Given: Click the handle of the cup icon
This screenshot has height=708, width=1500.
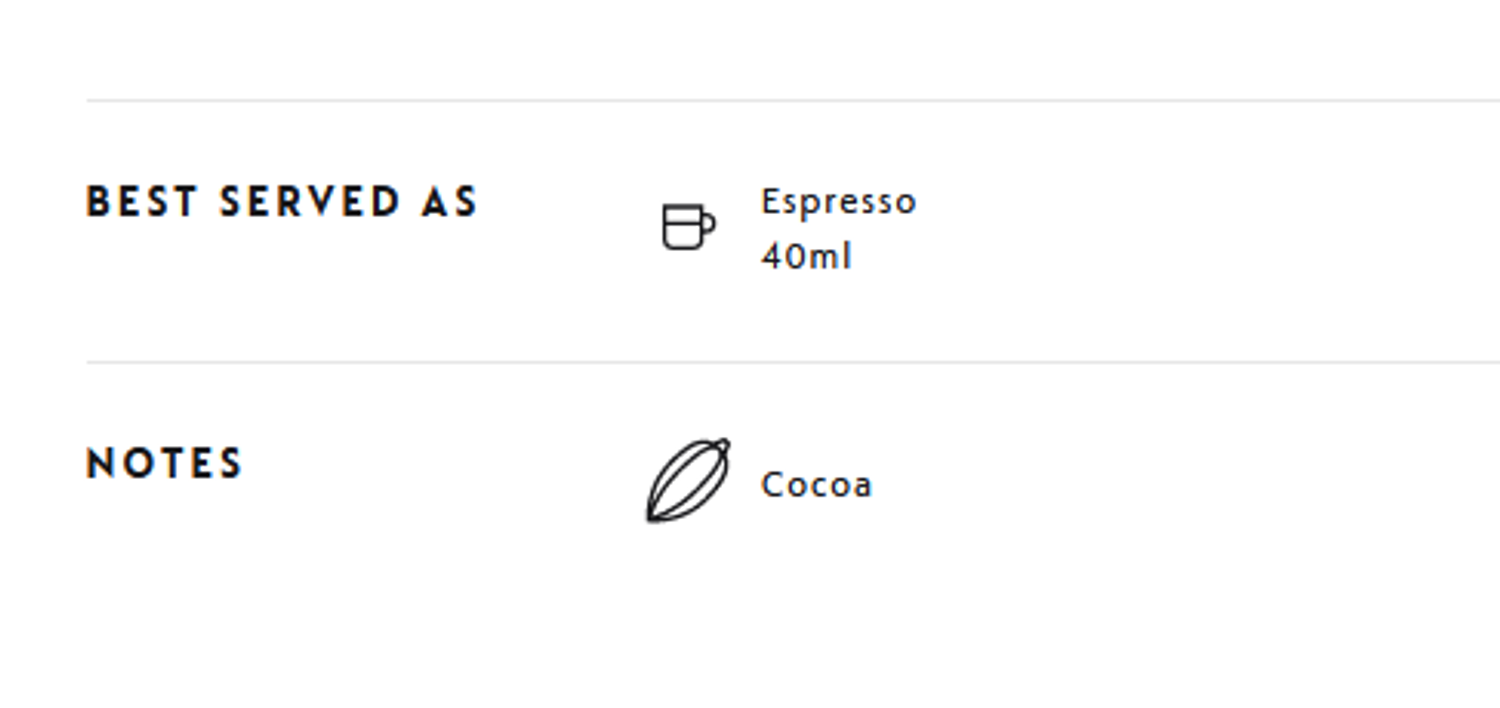Looking at the screenshot, I should point(708,225).
